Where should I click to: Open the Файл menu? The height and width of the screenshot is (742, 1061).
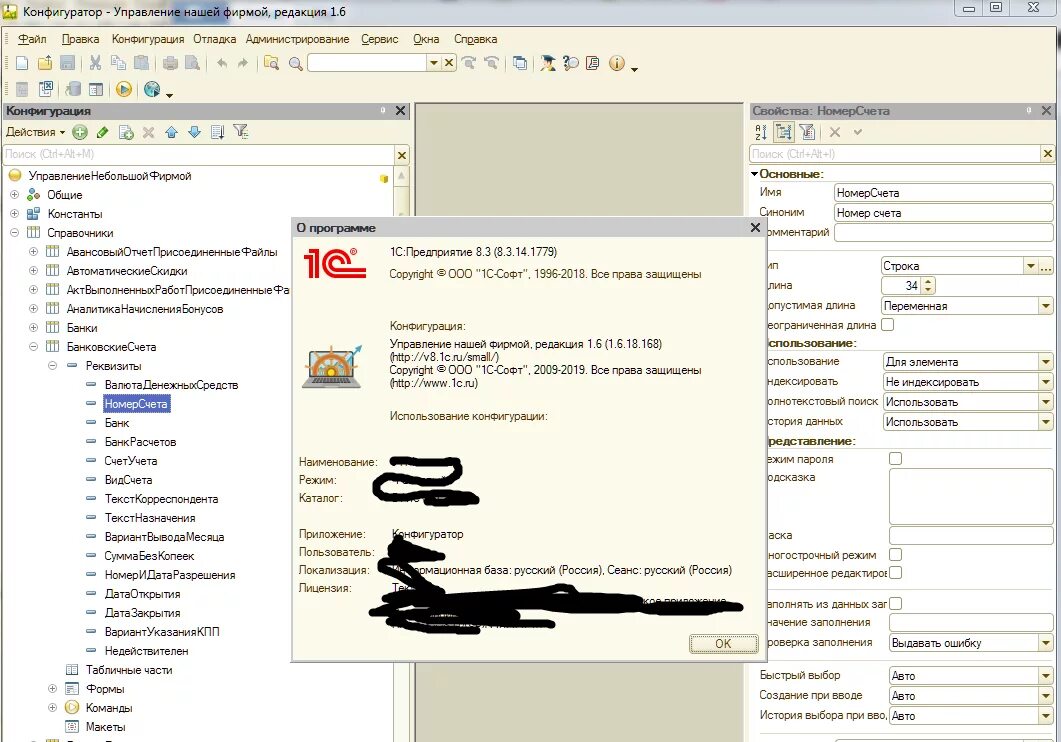coord(32,39)
